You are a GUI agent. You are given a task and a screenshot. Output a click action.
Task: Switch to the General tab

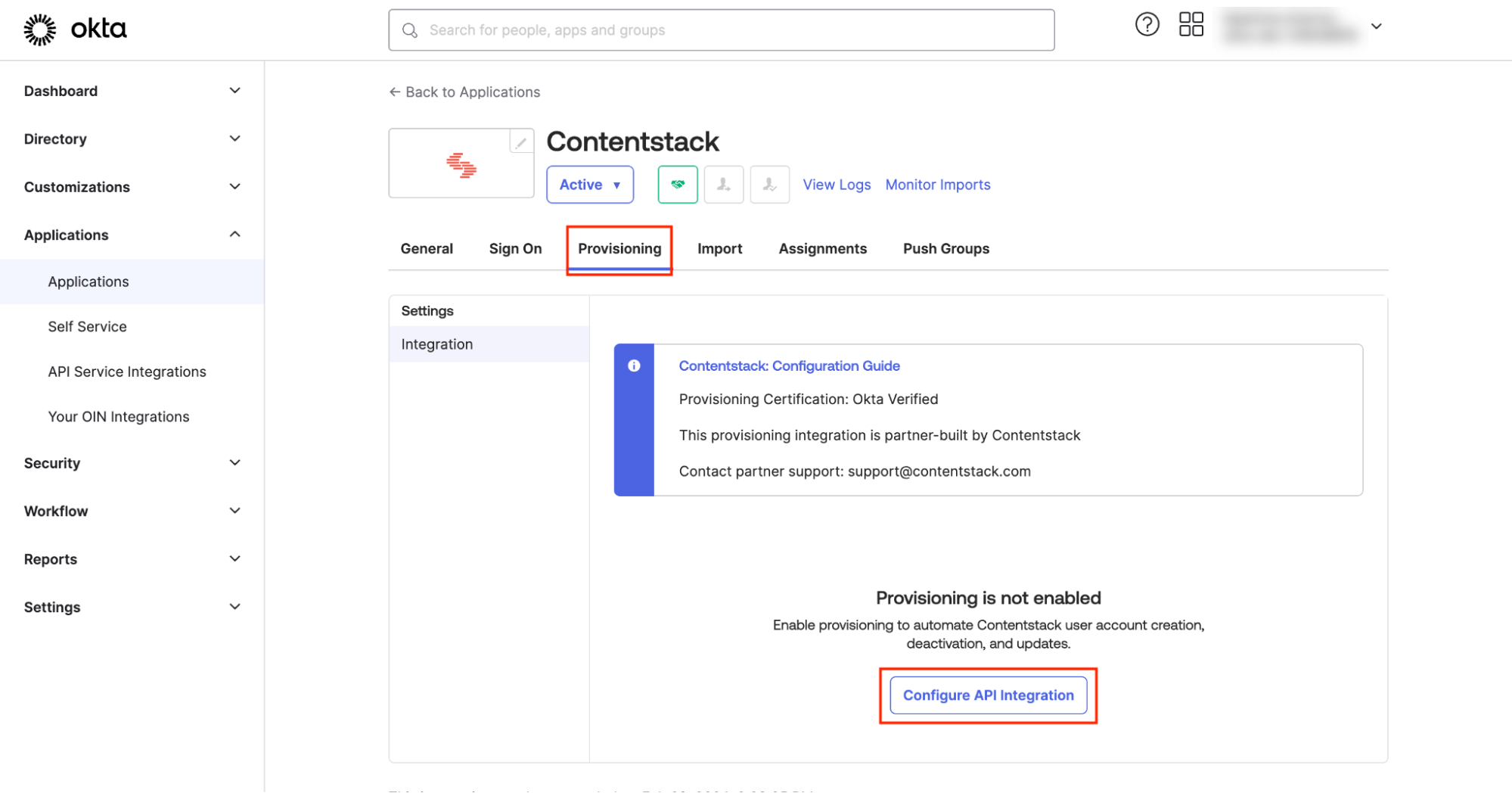pos(427,249)
